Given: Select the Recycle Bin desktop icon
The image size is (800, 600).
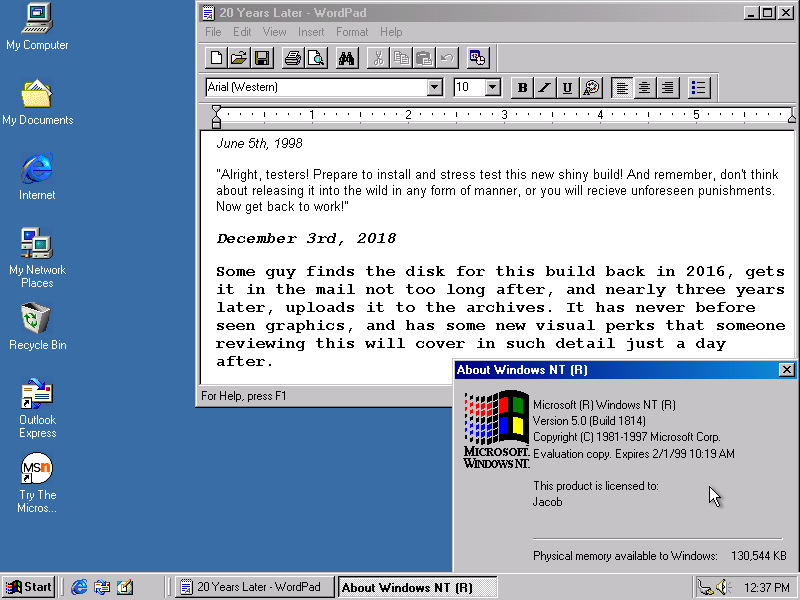Looking at the screenshot, I should (37, 327).
